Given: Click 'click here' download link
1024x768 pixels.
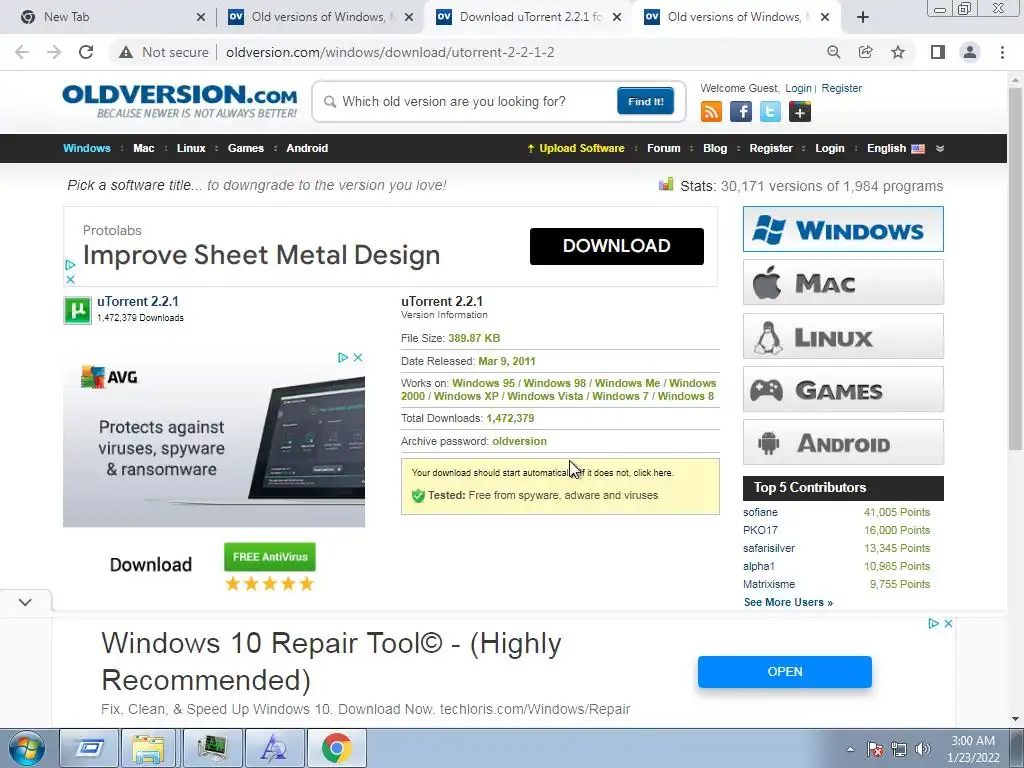Looking at the screenshot, I should point(652,473).
